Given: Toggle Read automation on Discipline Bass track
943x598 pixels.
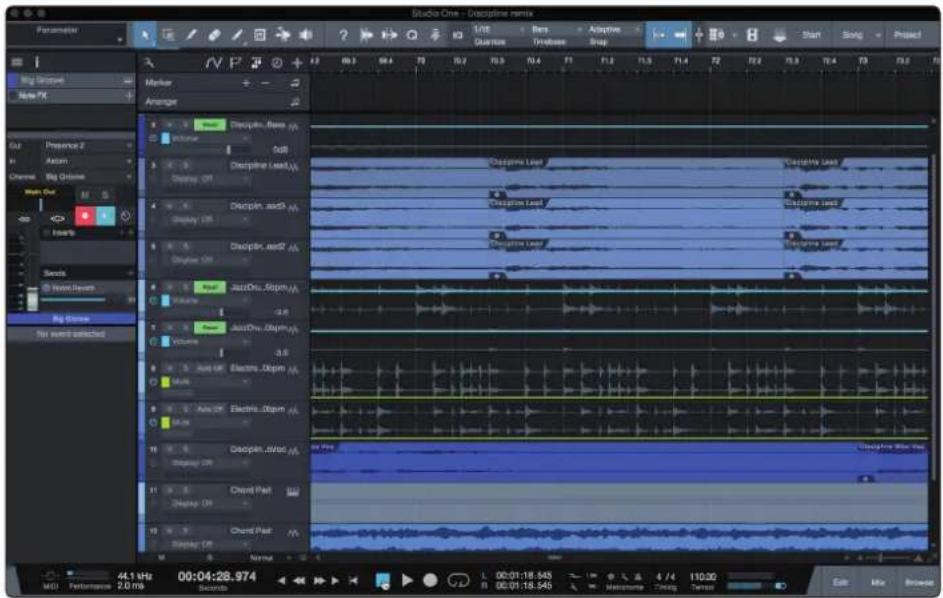Looking at the screenshot, I should pos(209,125).
